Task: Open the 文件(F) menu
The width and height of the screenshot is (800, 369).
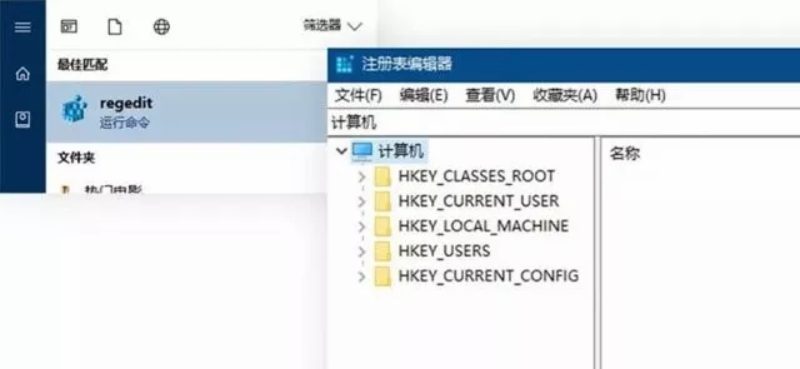Action: [358, 95]
